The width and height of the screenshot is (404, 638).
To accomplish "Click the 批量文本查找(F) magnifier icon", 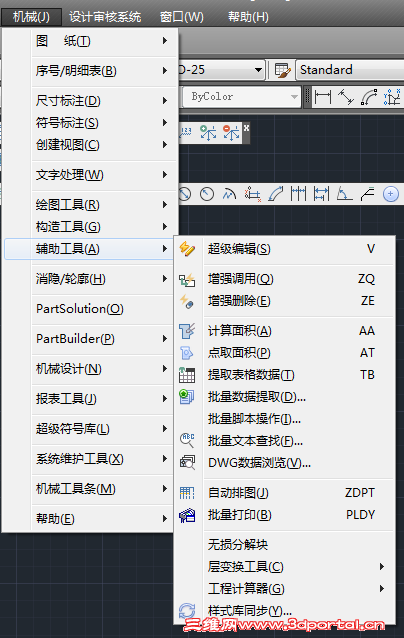I will tap(187, 440).
